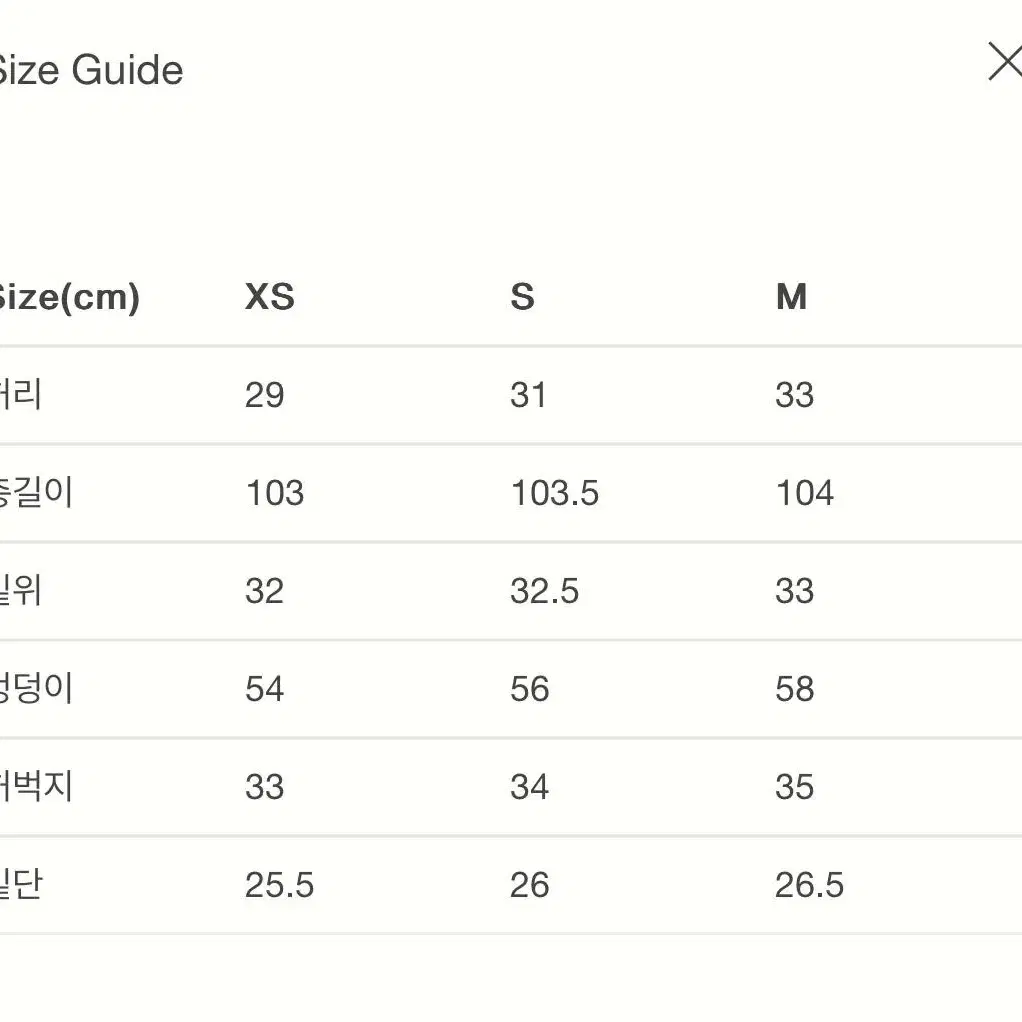Click S waist value 31
This screenshot has width=1022, height=1022.
tap(528, 395)
